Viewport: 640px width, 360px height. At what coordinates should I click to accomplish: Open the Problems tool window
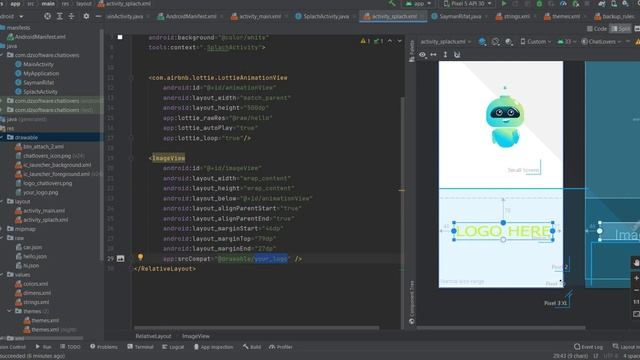(x=104, y=347)
